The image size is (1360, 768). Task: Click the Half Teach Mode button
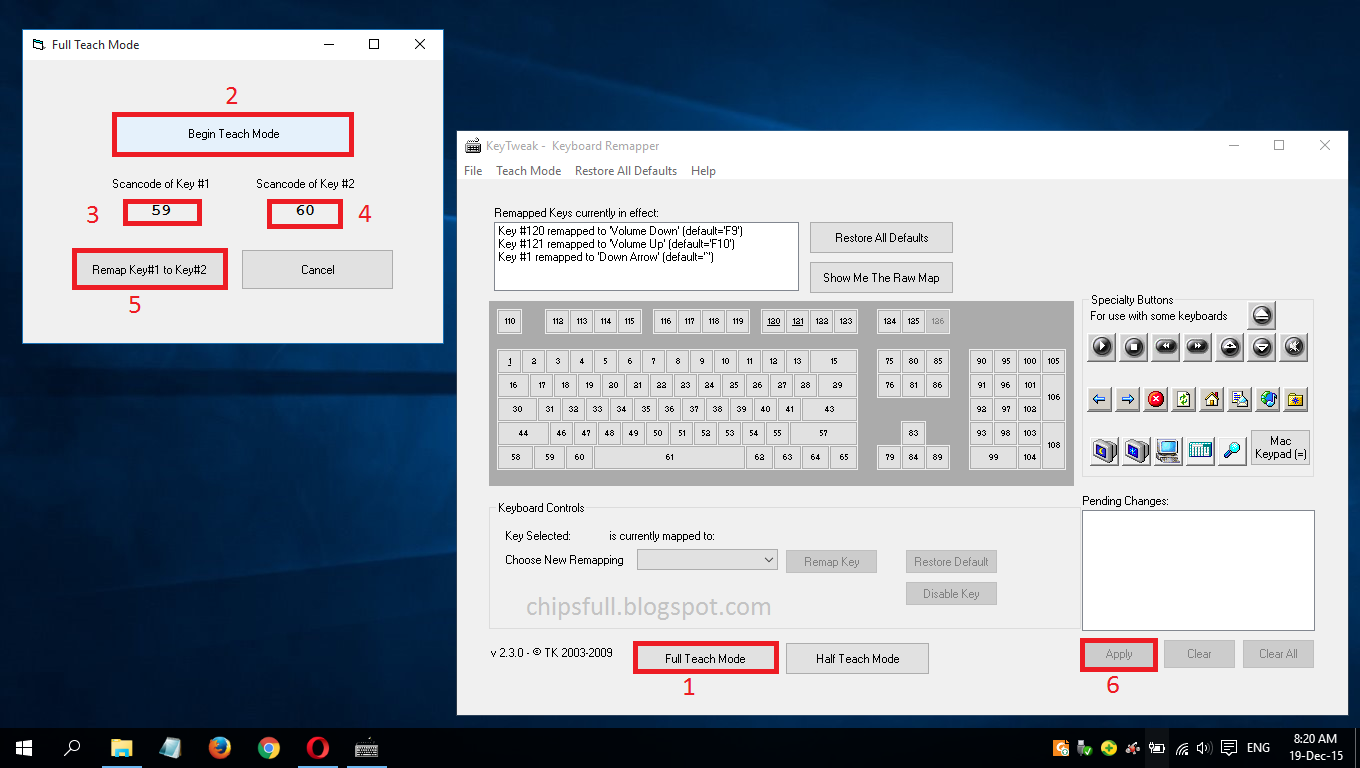(x=857, y=658)
